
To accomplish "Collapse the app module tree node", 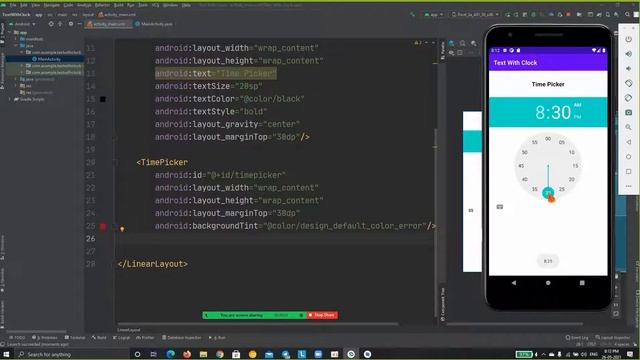I will [10, 33].
